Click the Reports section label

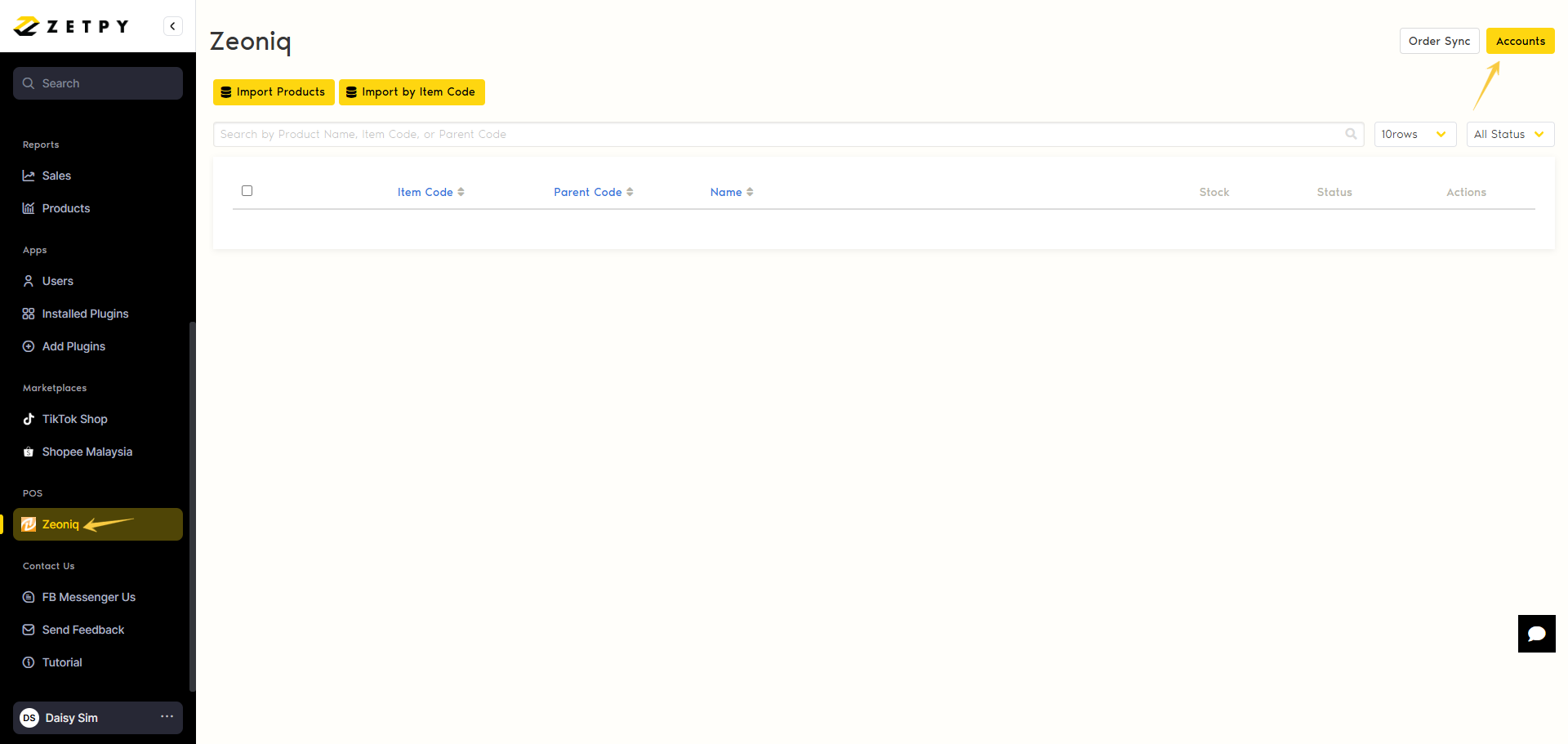(x=41, y=145)
